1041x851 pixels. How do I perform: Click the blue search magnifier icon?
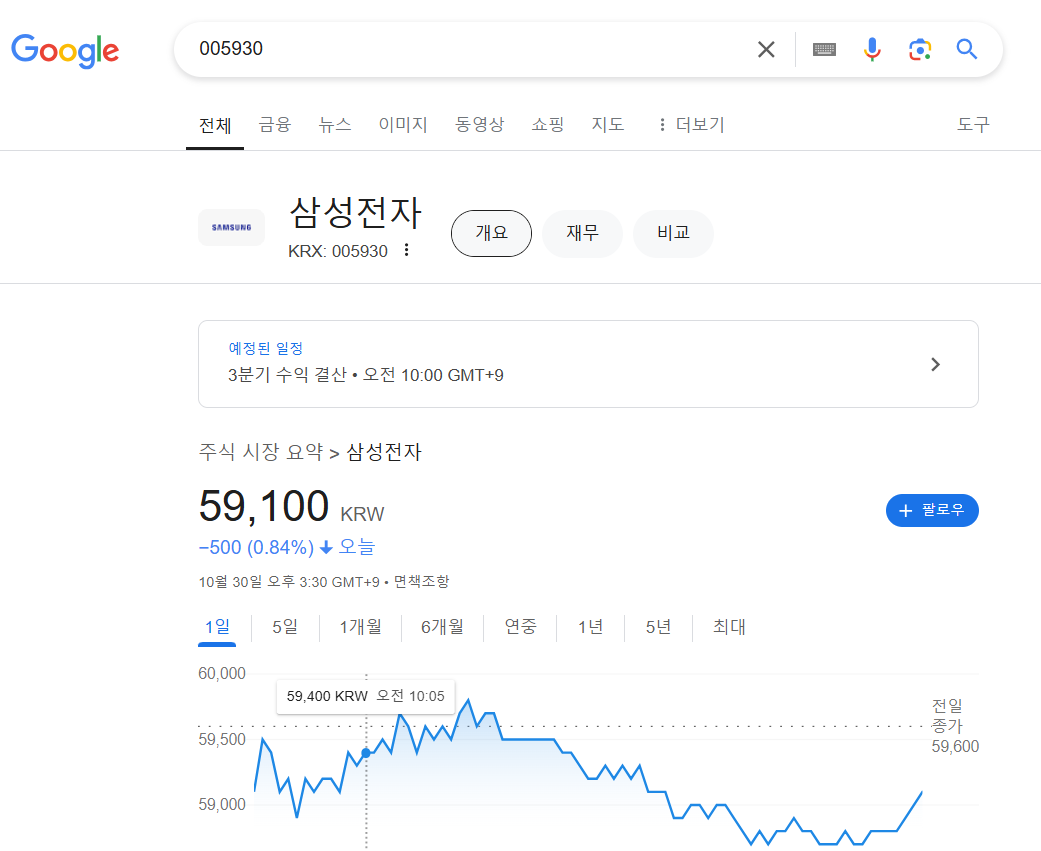coord(967,49)
